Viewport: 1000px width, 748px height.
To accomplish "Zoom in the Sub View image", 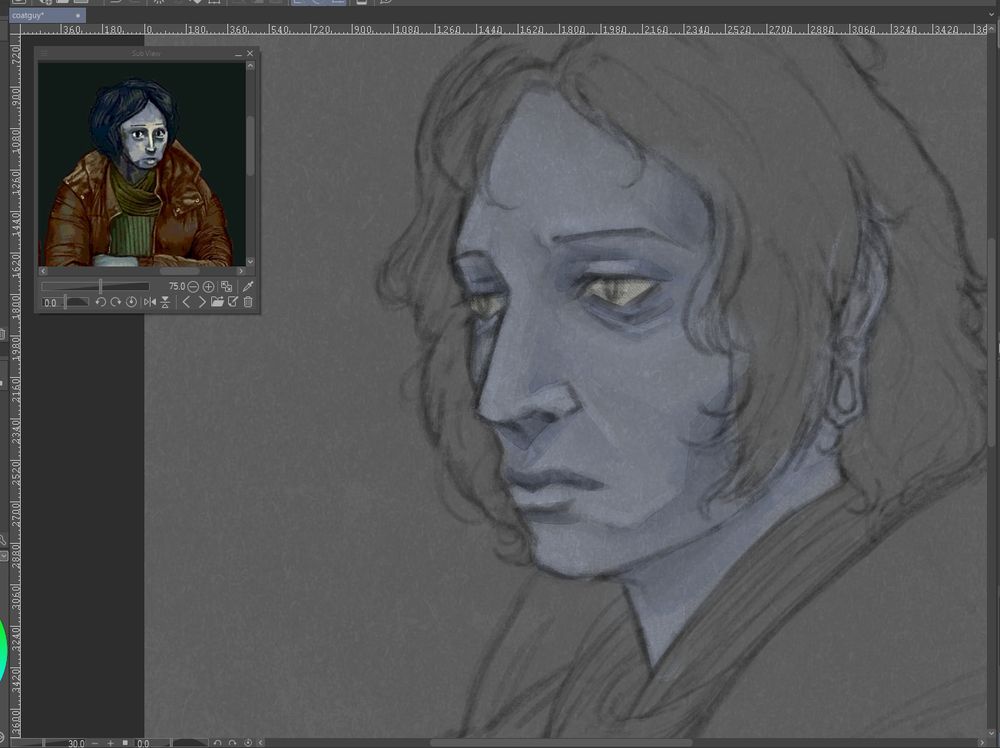I will (208, 286).
